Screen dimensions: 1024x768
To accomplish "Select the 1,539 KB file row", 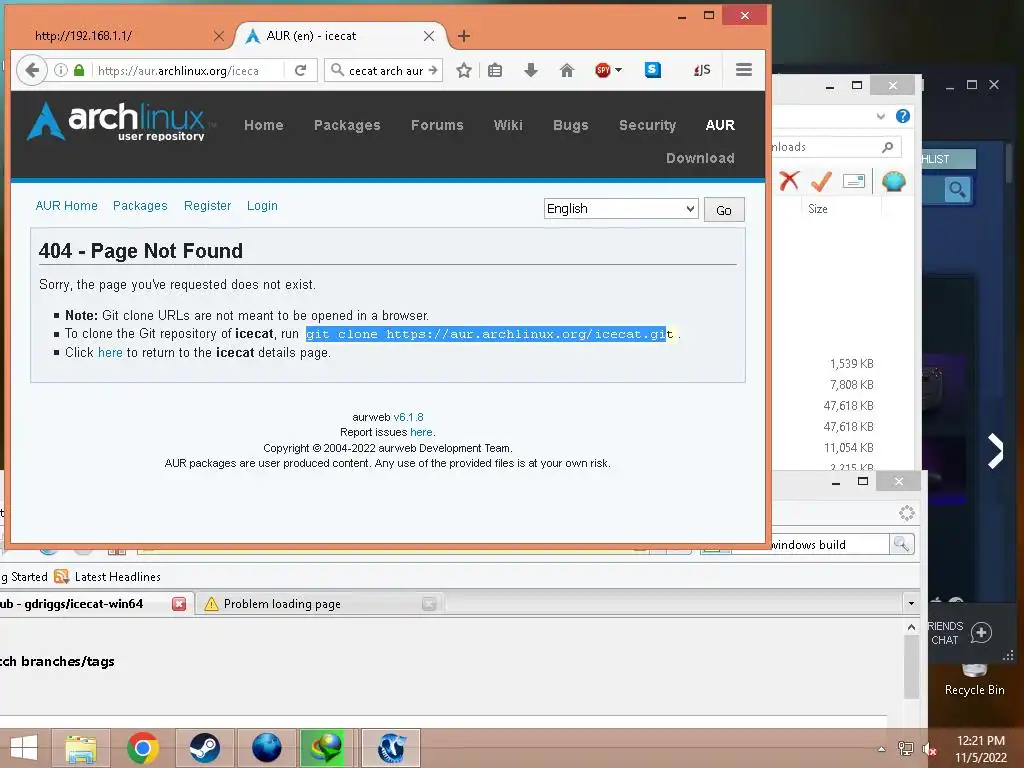I will pyautogui.click(x=852, y=364).
